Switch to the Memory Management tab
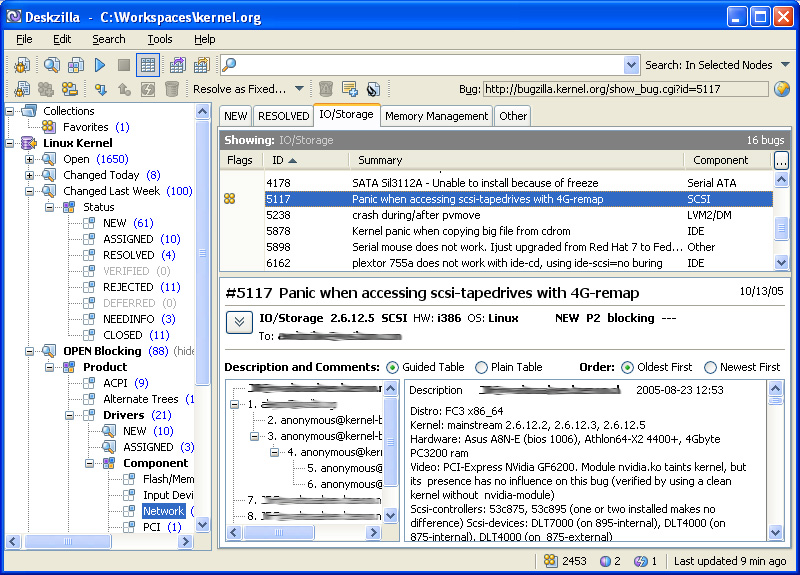Image resolution: width=800 pixels, height=575 pixels. tap(436, 116)
